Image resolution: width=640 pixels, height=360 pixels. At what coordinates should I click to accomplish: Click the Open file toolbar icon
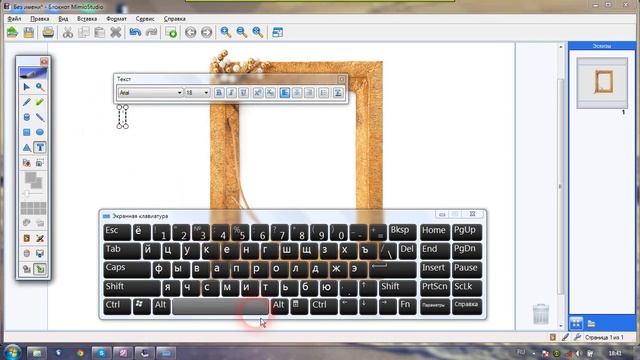tap(13, 32)
